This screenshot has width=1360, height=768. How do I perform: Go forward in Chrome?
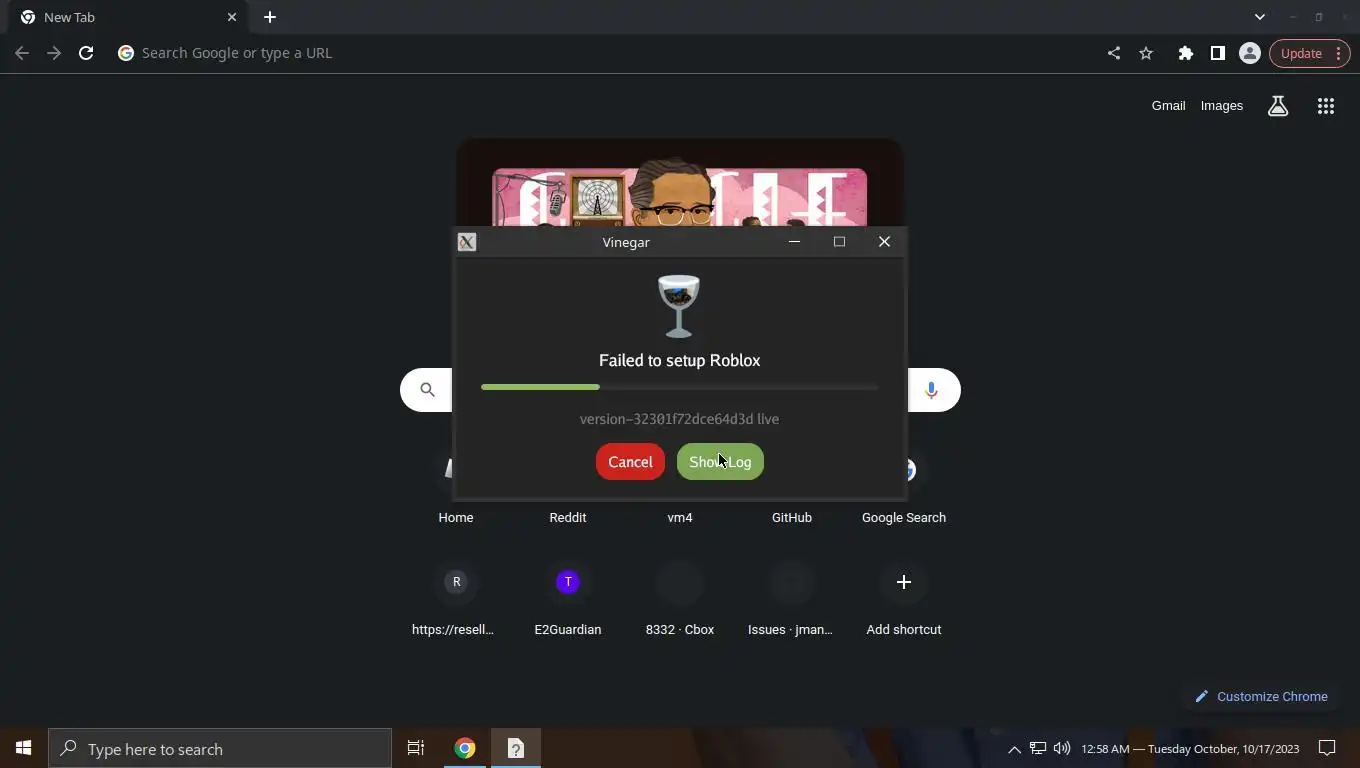pos(54,53)
